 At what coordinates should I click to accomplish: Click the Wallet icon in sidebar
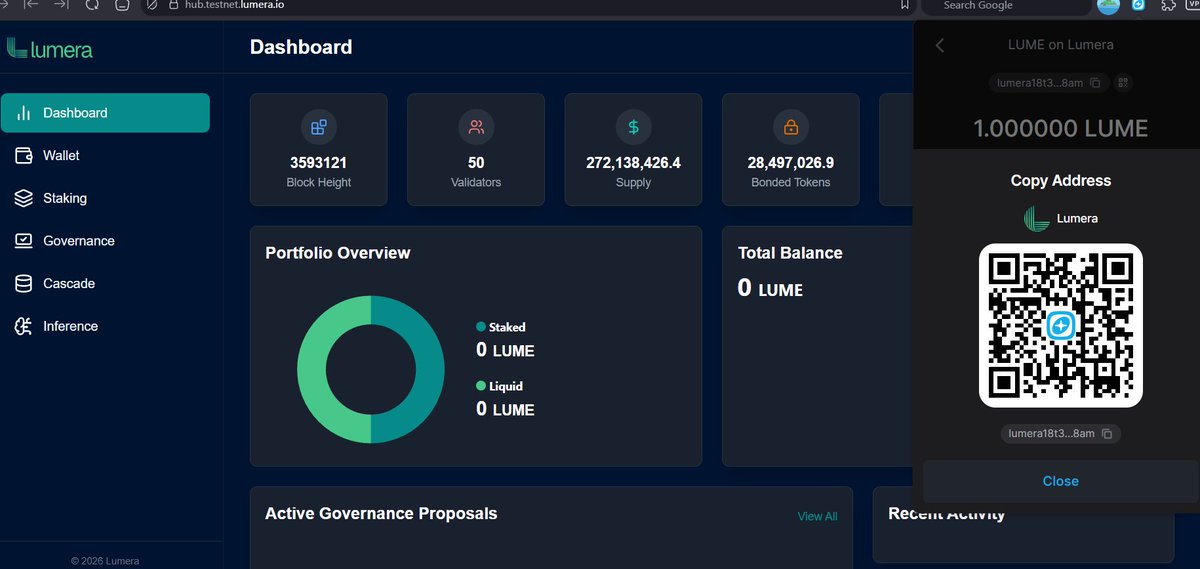pyautogui.click(x=24, y=156)
